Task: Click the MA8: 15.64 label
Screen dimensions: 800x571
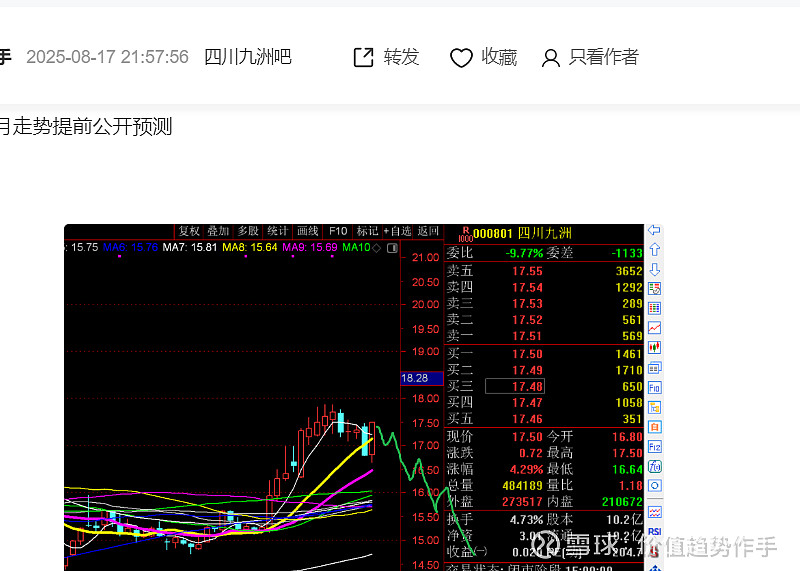Action: coord(249,247)
